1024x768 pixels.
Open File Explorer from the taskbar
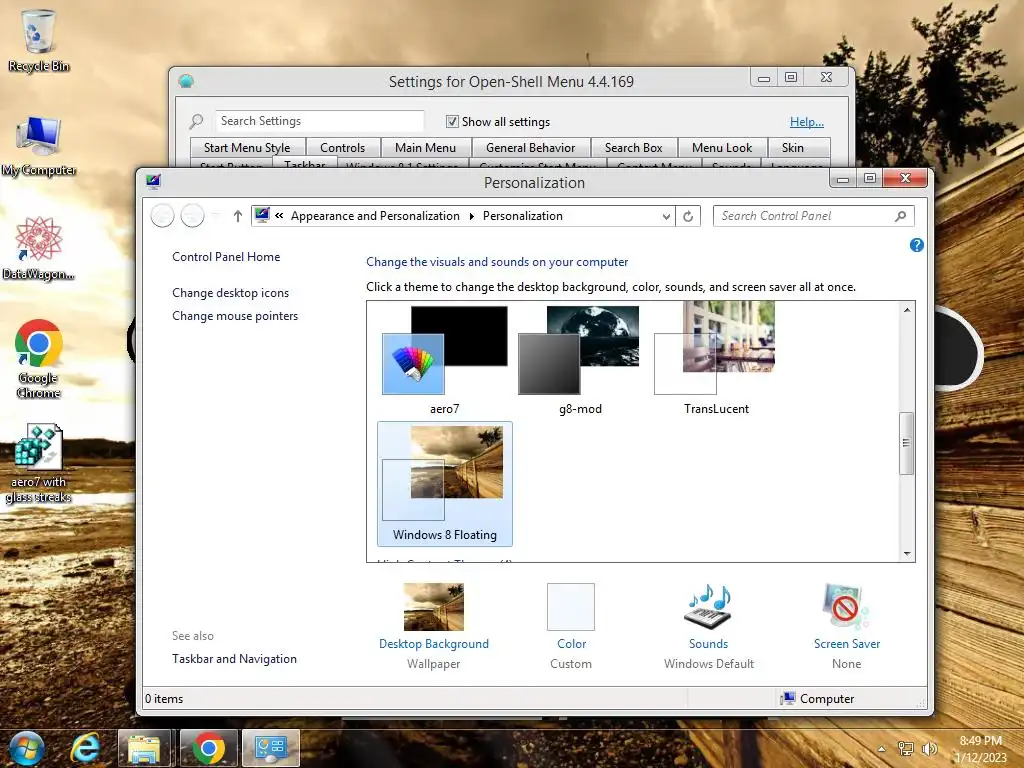click(x=144, y=748)
